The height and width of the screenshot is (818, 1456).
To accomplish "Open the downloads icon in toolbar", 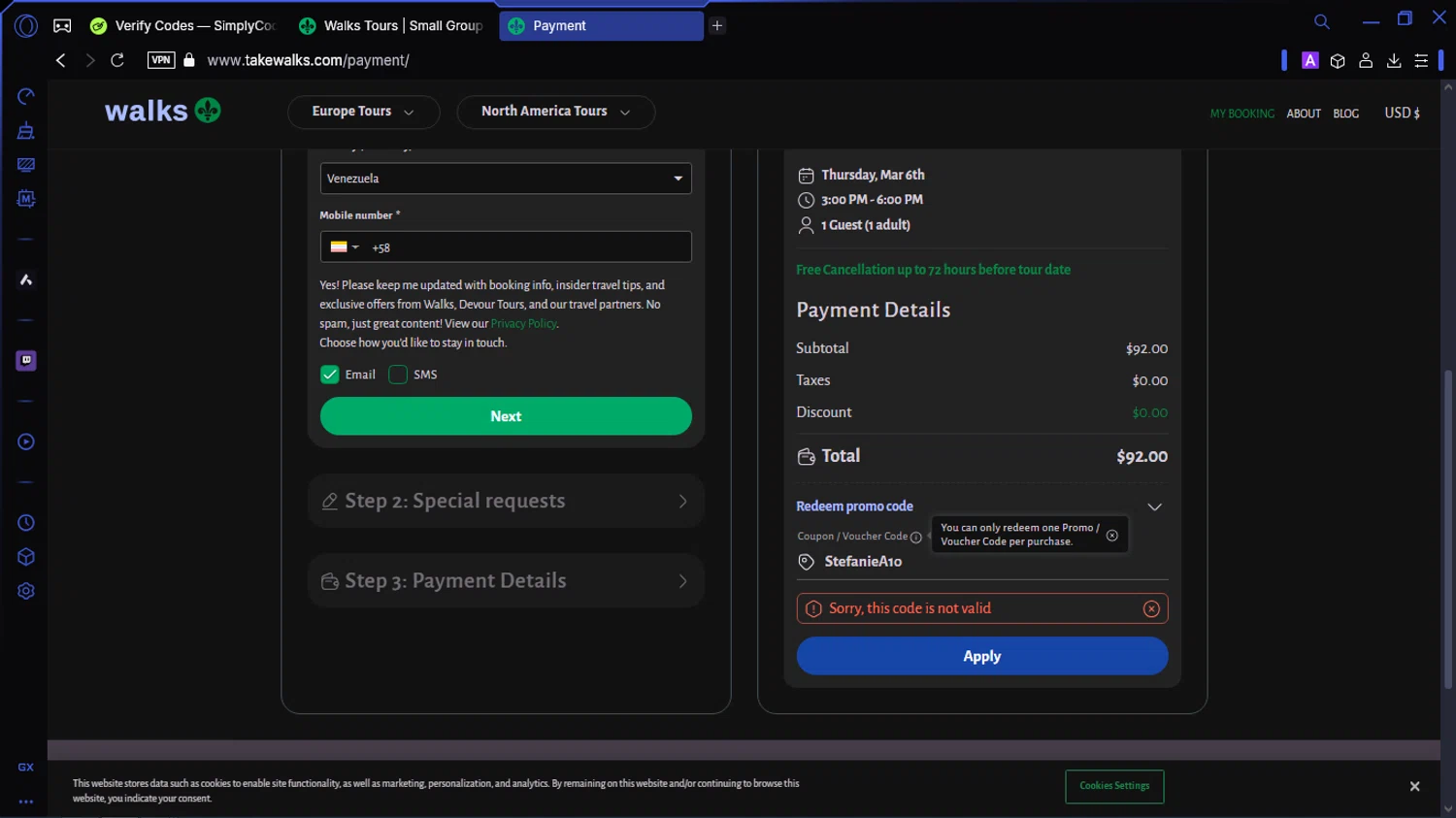I will (1394, 61).
